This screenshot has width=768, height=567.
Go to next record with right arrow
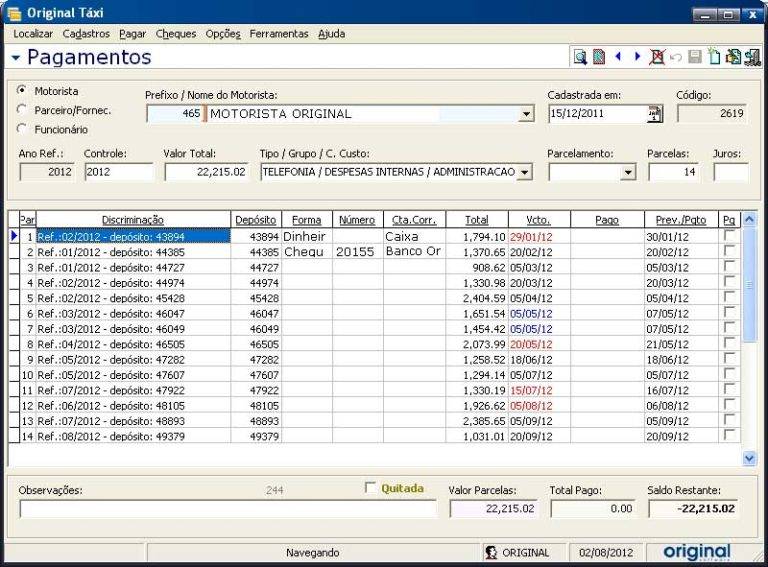(637, 58)
